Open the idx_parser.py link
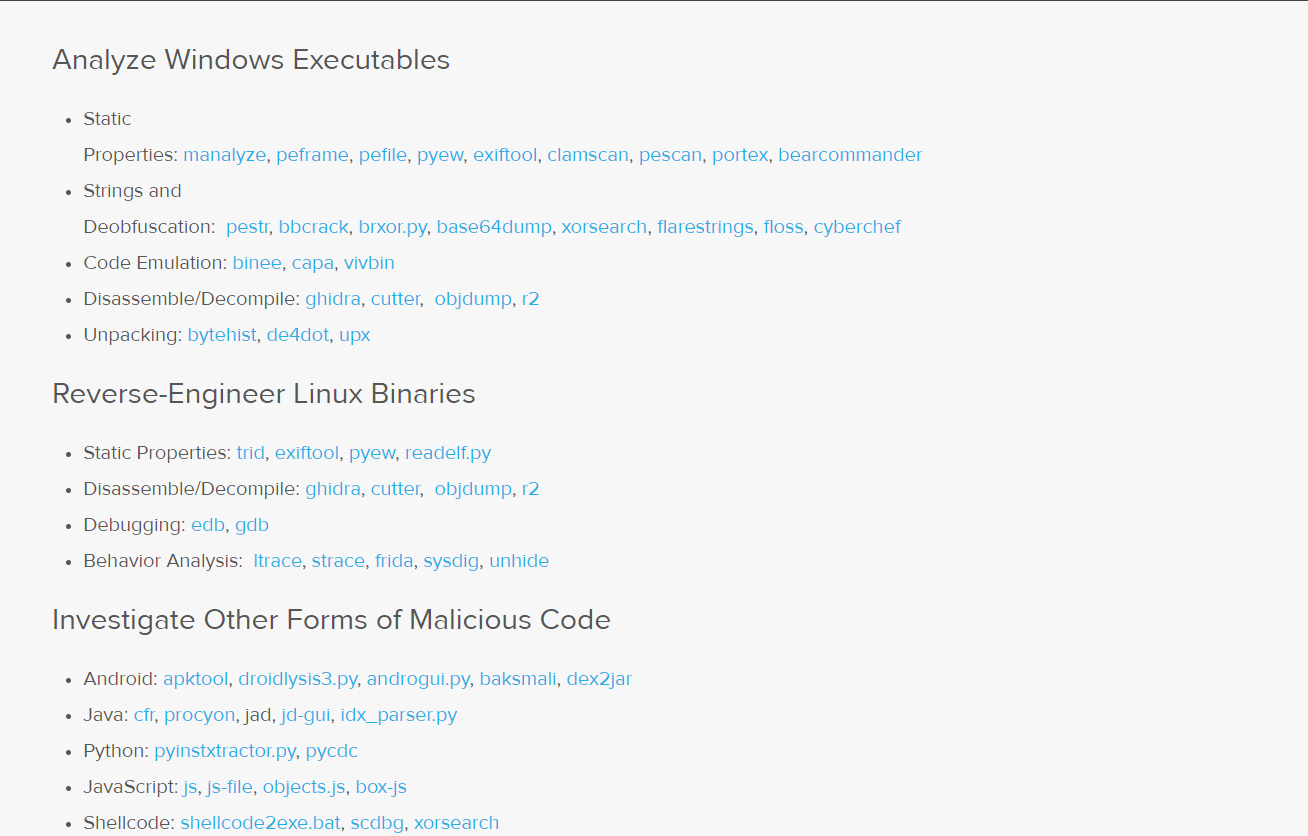The height and width of the screenshot is (836, 1308). click(x=399, y=715)
